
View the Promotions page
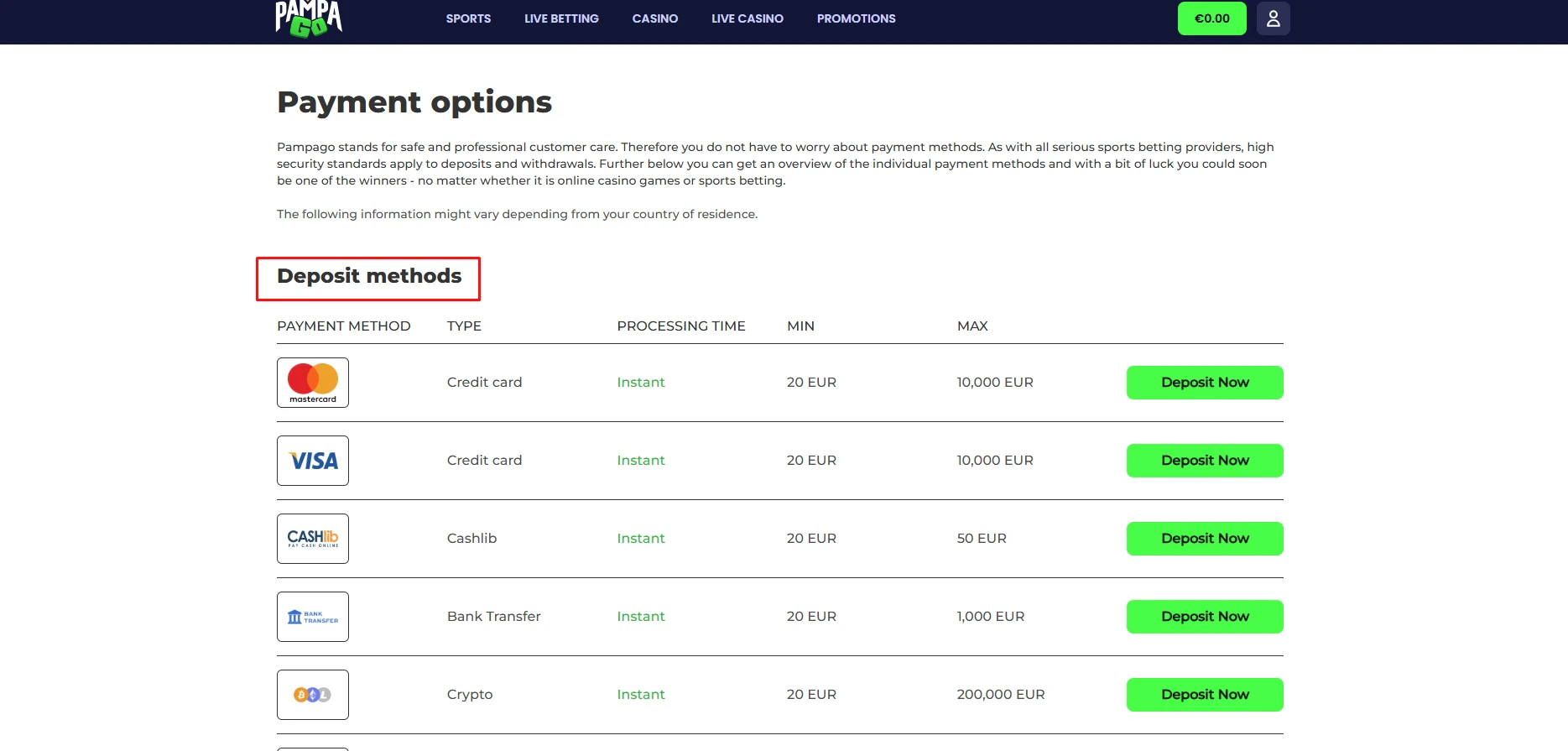click(857, 18)
